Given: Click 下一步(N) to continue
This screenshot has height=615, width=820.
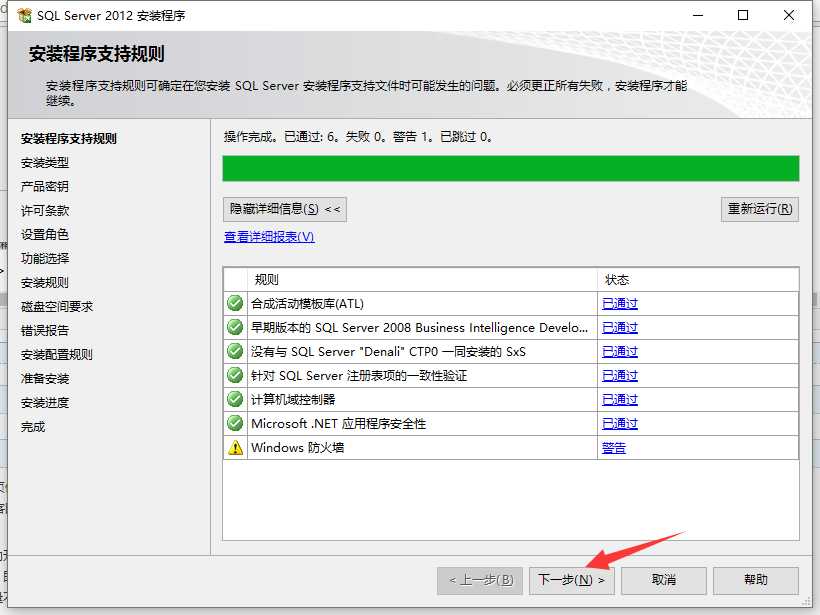Looking at the screenshot, I should 571,580.
